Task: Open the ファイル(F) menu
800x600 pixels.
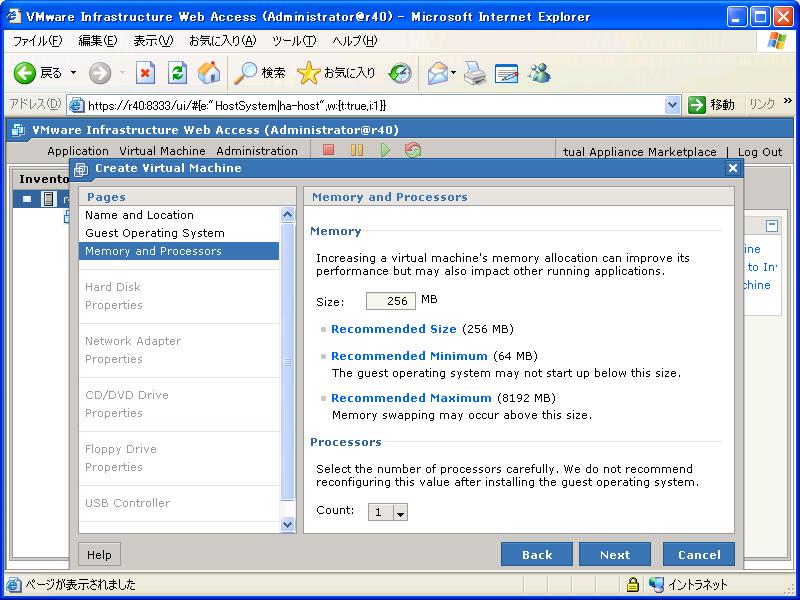Action: [x=38, y=41]
